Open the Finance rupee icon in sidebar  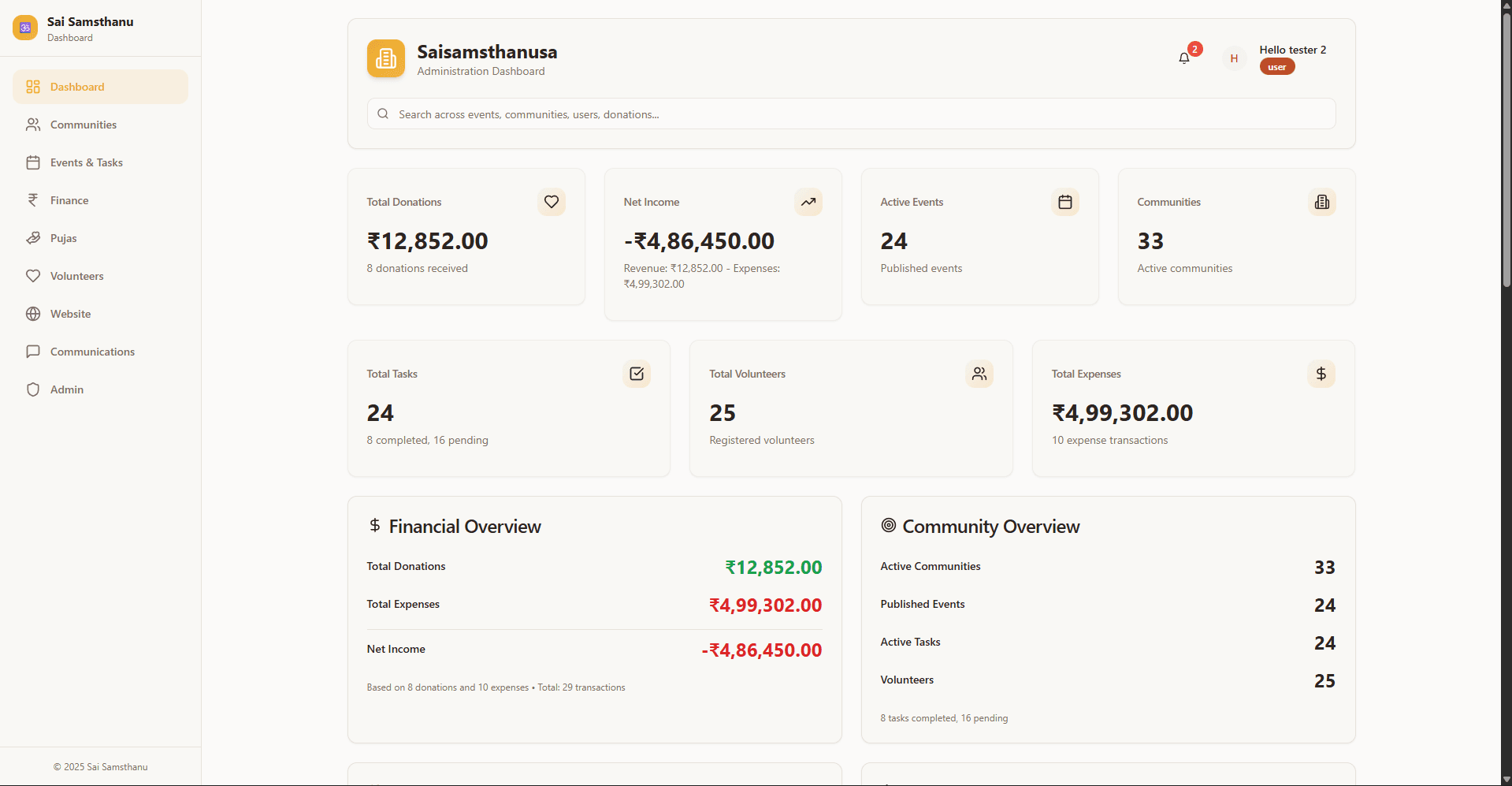pyautogui.click(x=33, y=199)
